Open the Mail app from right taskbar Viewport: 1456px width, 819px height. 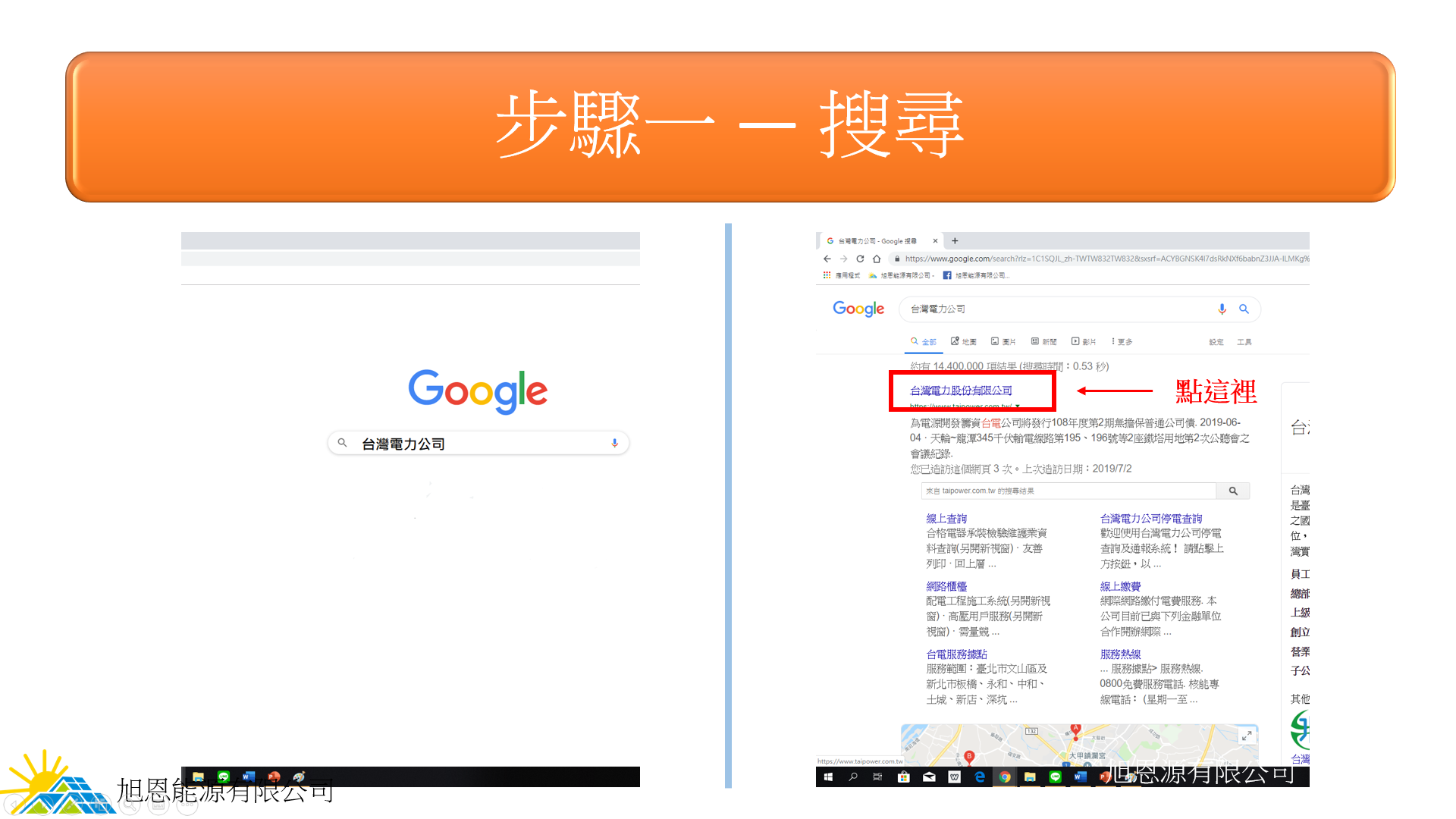(x=929, y=777)
